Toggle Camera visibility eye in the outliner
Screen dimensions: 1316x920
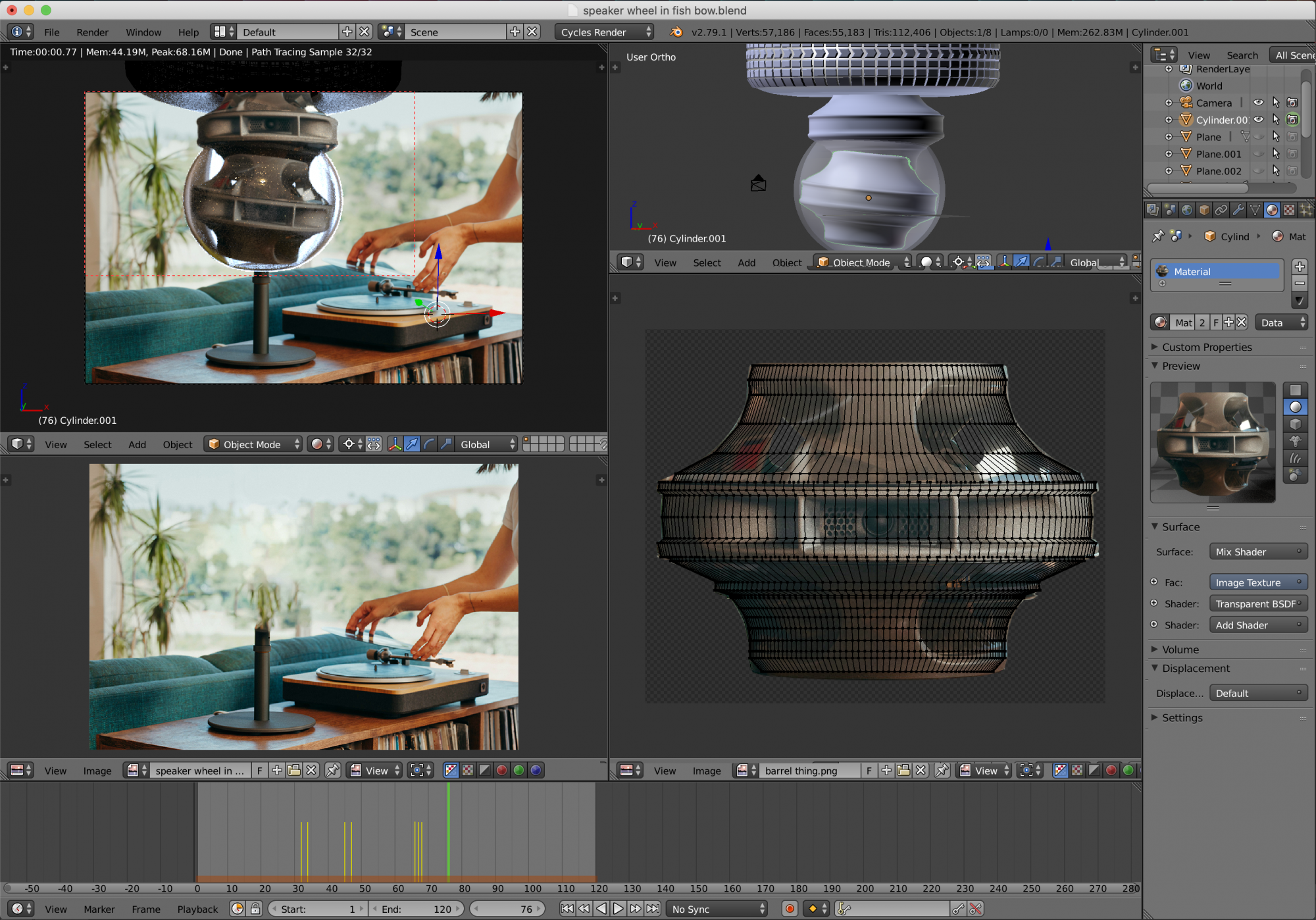point(1259,103)
